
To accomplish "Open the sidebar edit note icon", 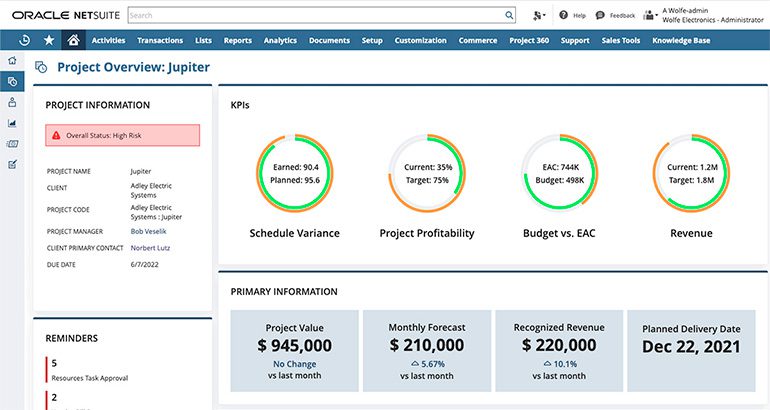I will pyautogui.click(x=12, y=164).
